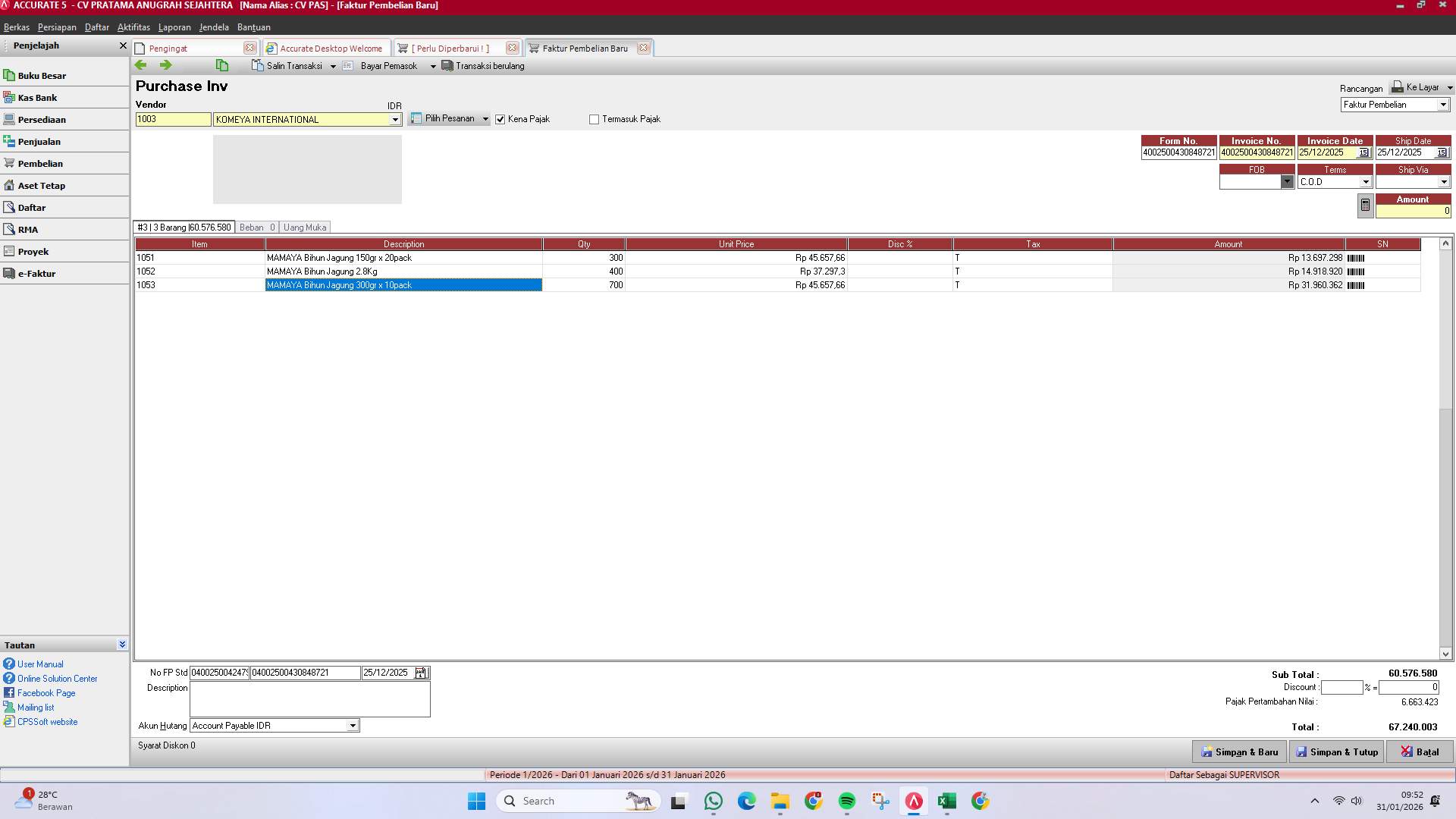This screenshot has height=819, width=1456.
Task: Open Buku Besar from the sidebar
Action: click(42, 75)
